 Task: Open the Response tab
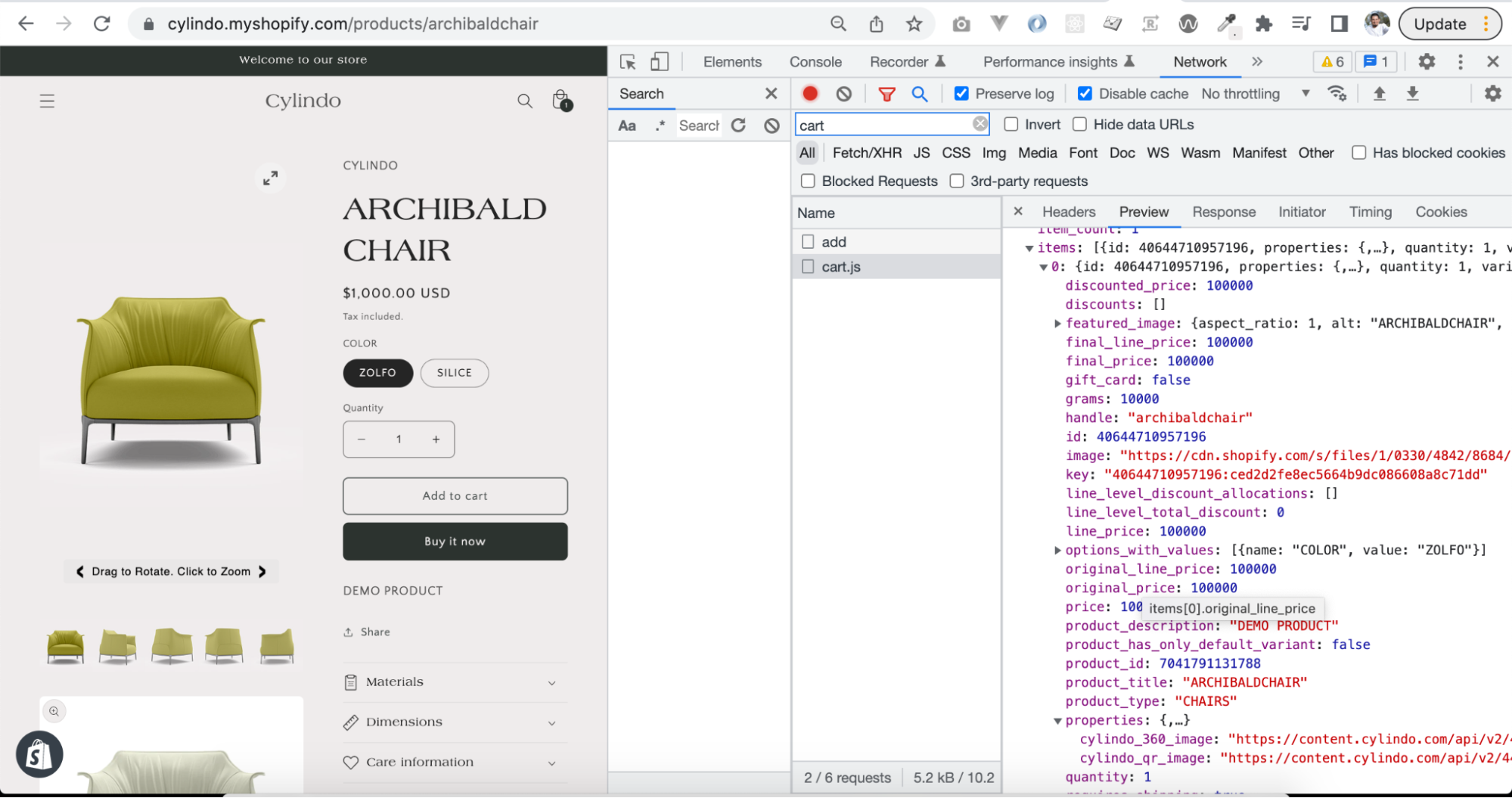(x=1223, y=213)
